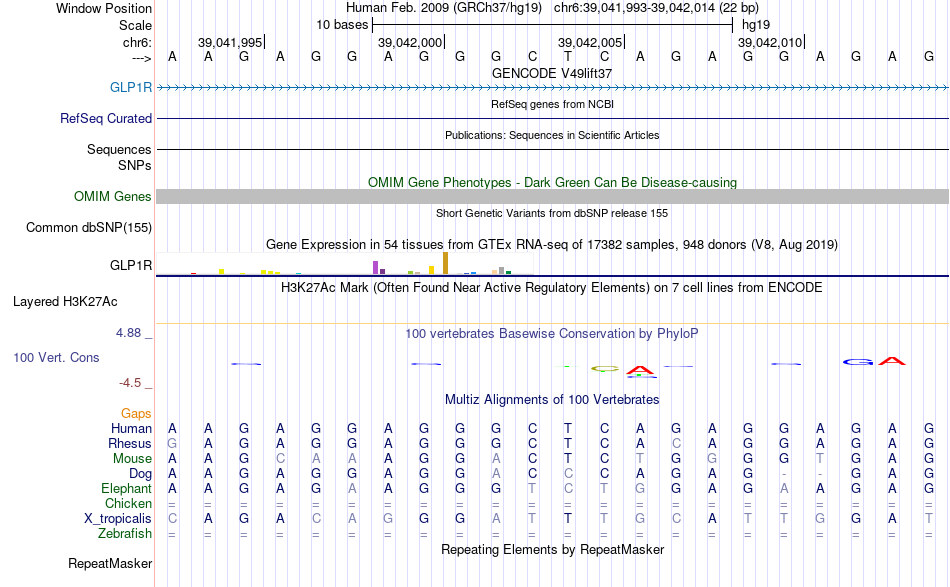Viewport: 950px width, 587px height.
Task: Open the GENCODE V49lift37 track title
Action: (x=552, y=73)
